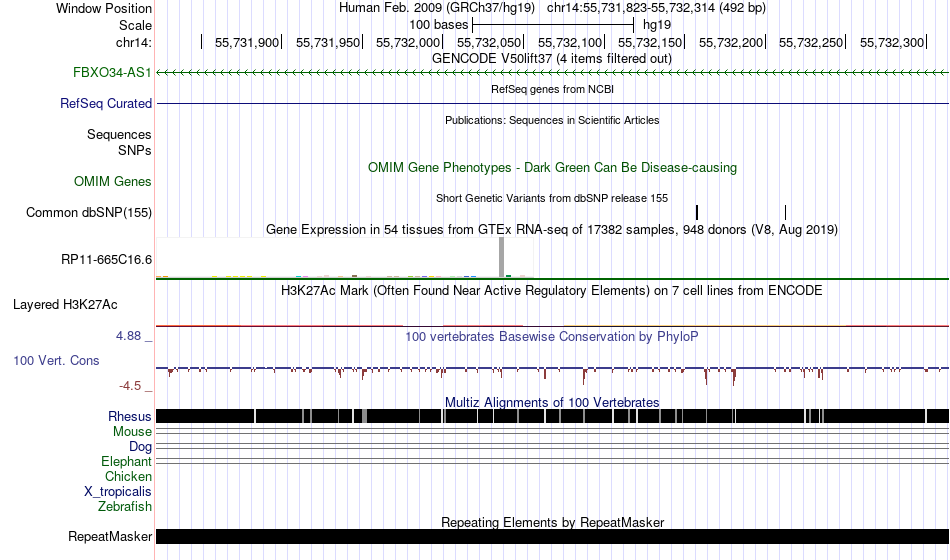Click the 'RefSeq genes from NCBI' title
950x560 pixels.
[553, 89]
